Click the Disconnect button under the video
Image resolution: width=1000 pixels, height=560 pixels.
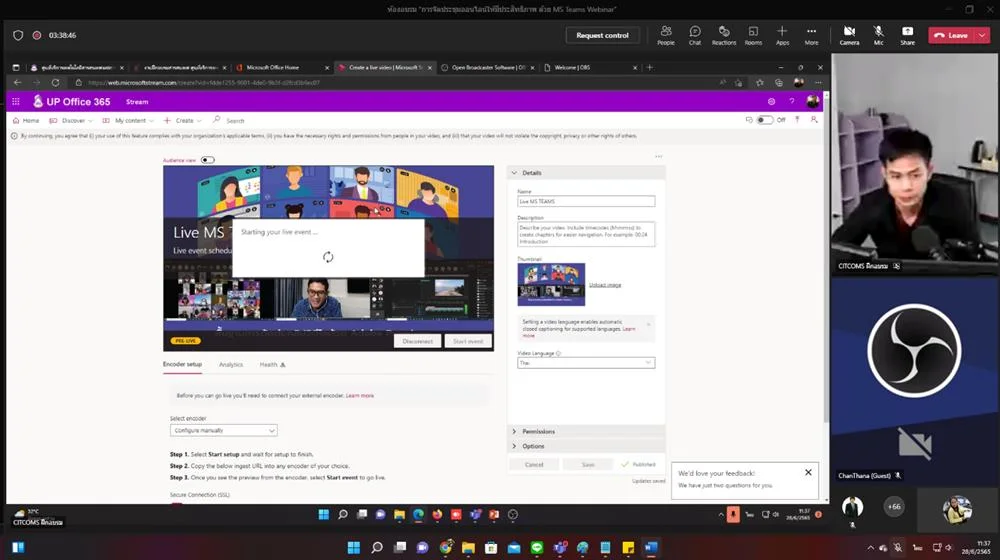pos(418,341)
